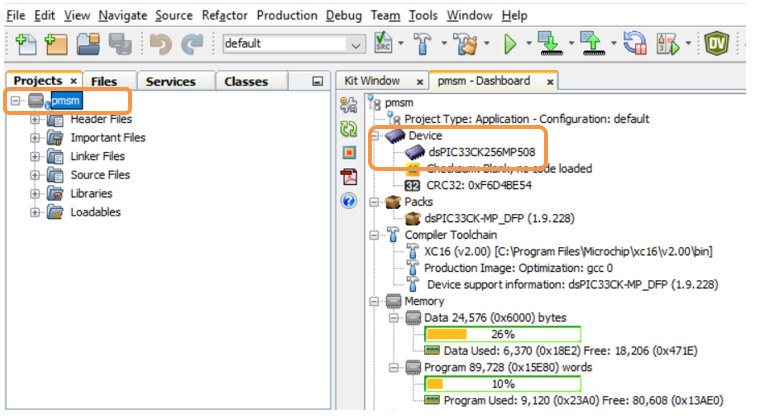Collapse the pmsm project tree node

pos(15,101)
